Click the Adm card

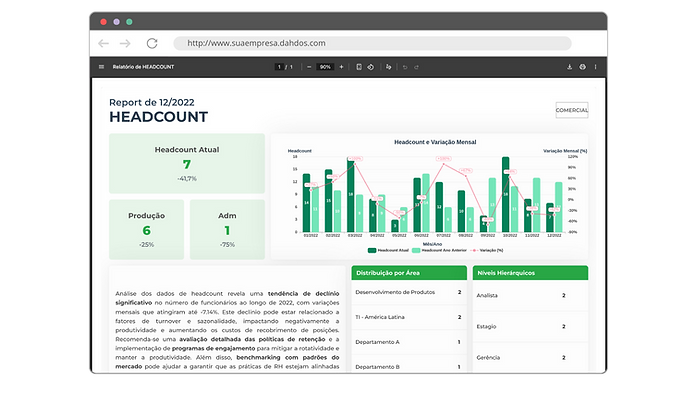[227, 229]
